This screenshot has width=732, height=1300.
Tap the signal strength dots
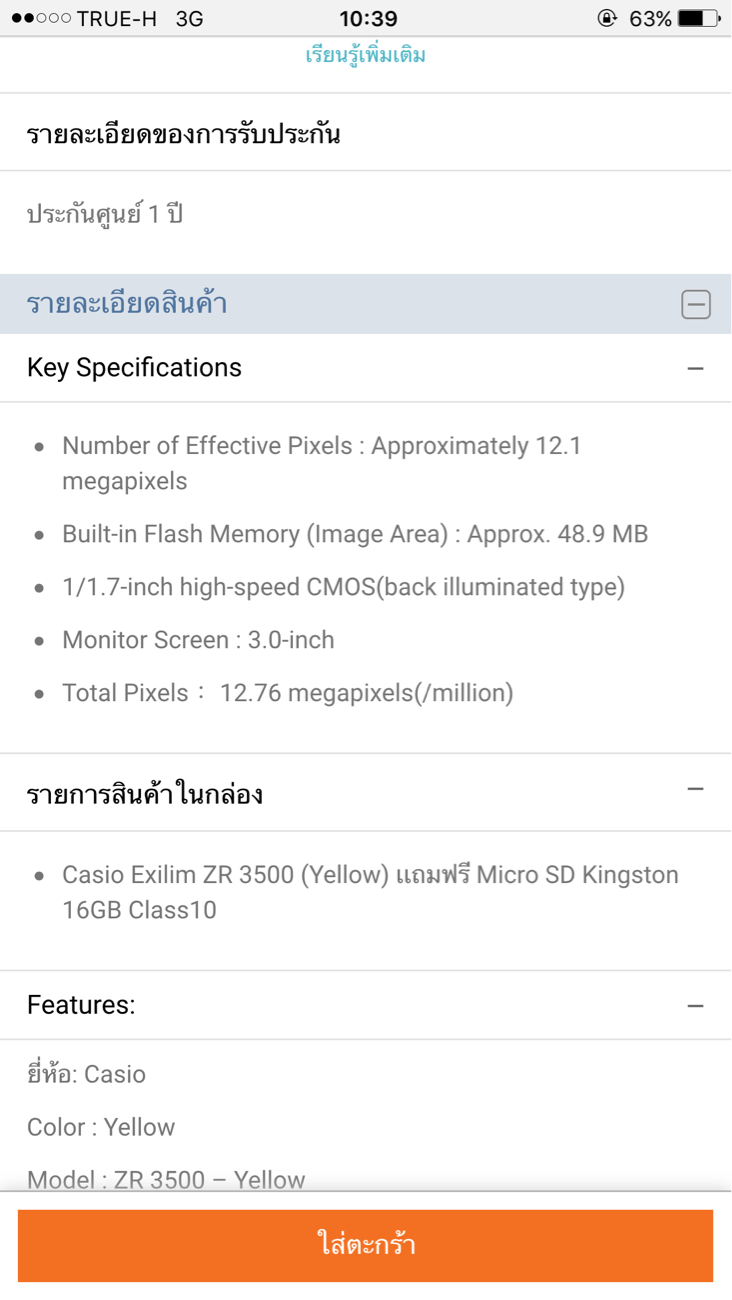pyautogui.click(x=41, y=19)
